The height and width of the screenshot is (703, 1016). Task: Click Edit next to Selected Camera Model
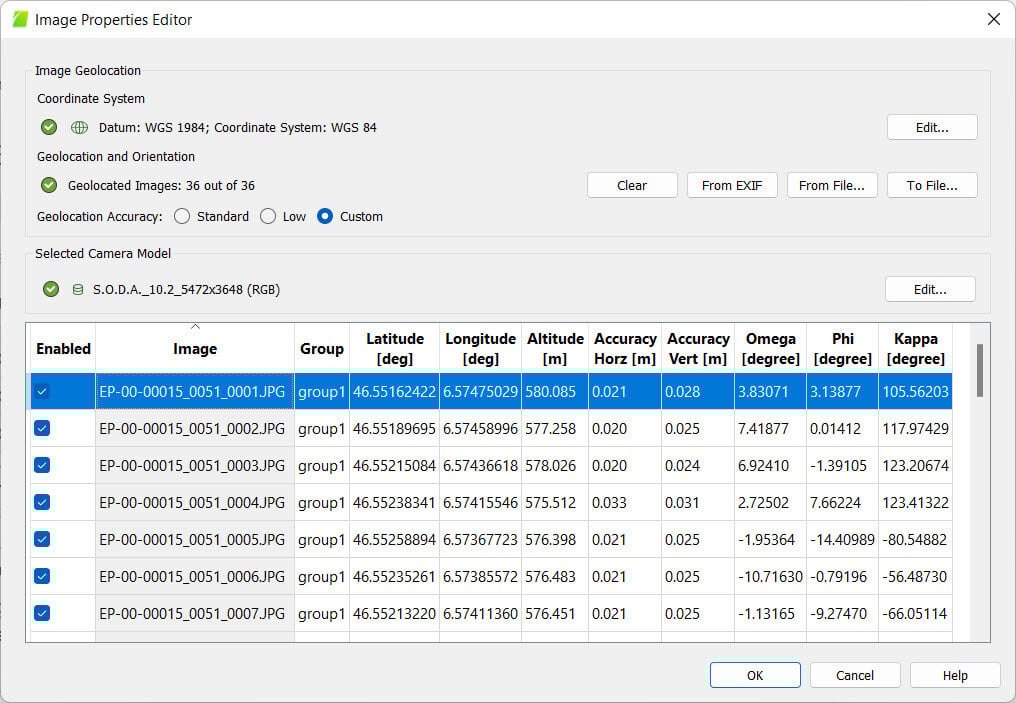pos(931,288)
